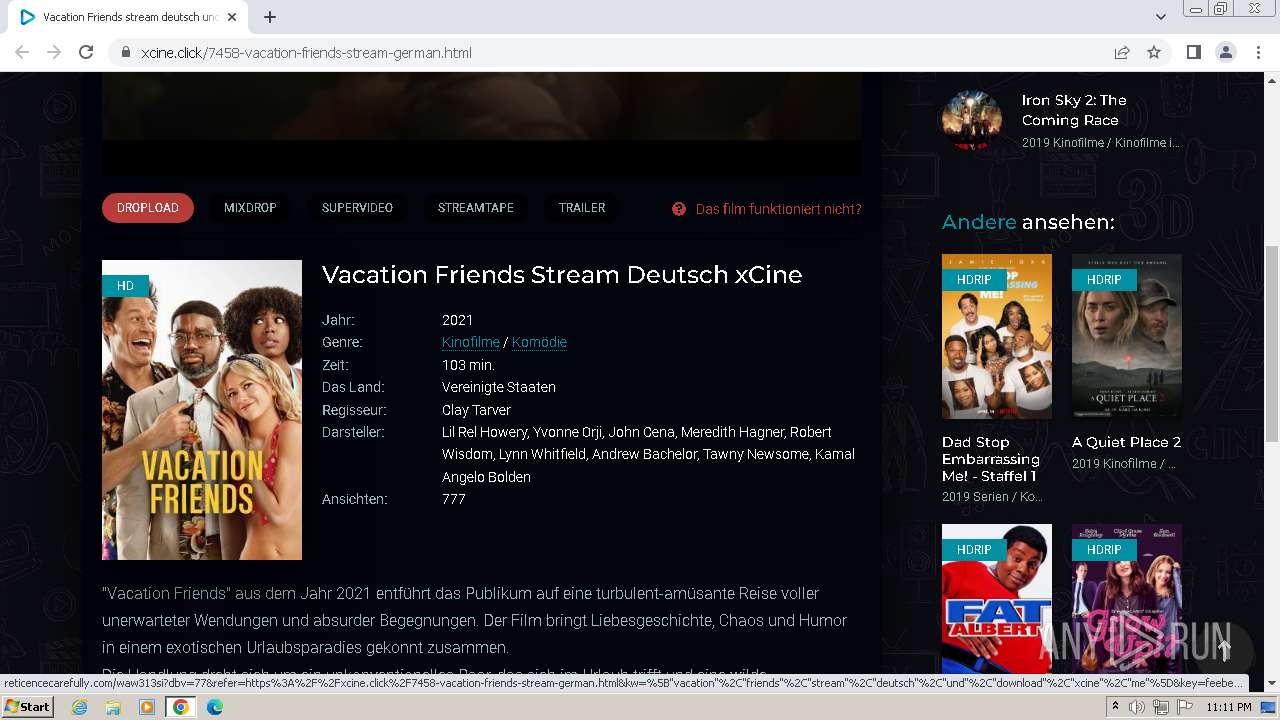Open Microsoft Edge taskbar icon
Image resolution: width=1280 pixels, height=720 pixels.
coord(214,707)
